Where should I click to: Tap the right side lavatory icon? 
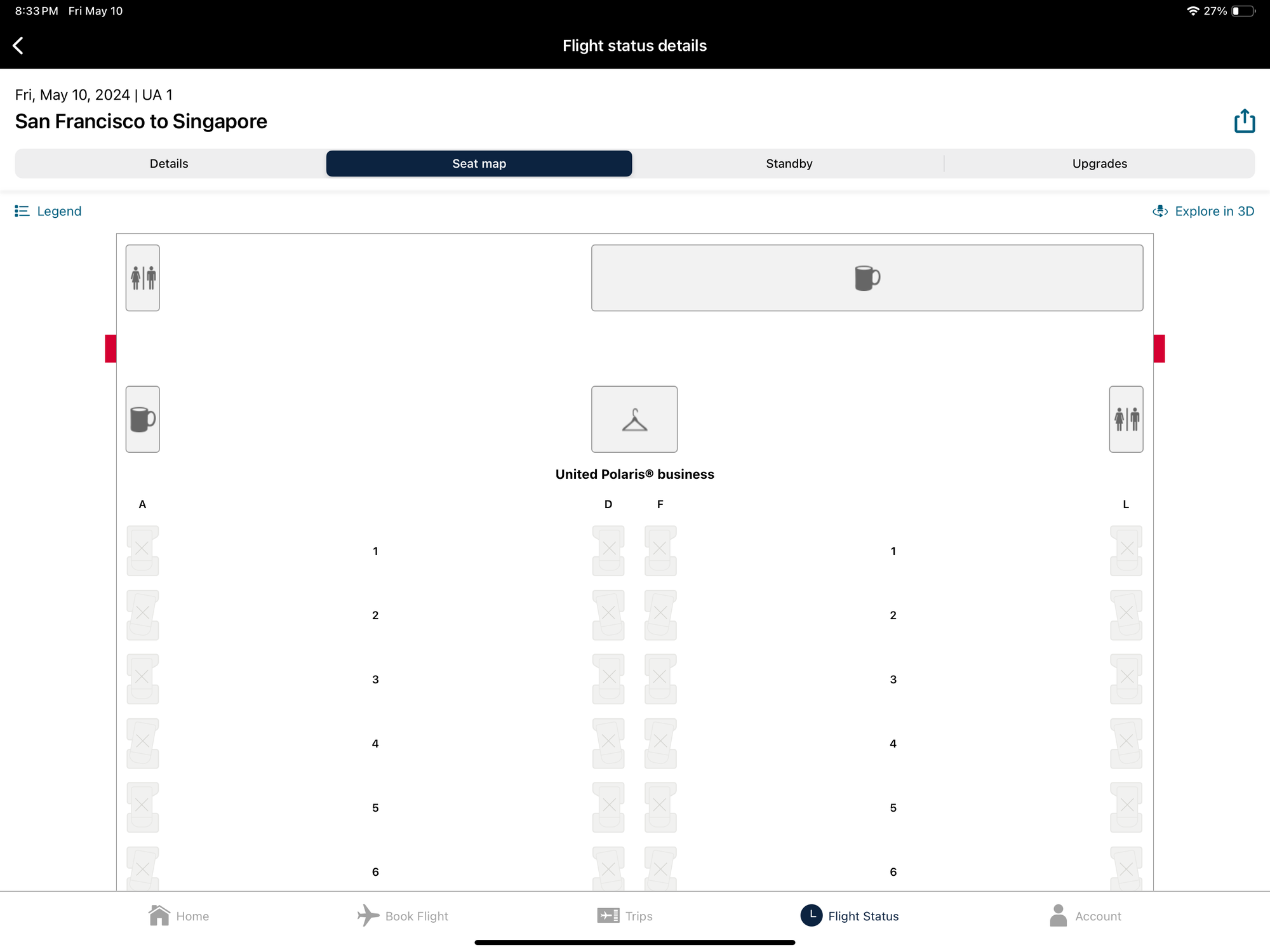tap(1126, 419)
